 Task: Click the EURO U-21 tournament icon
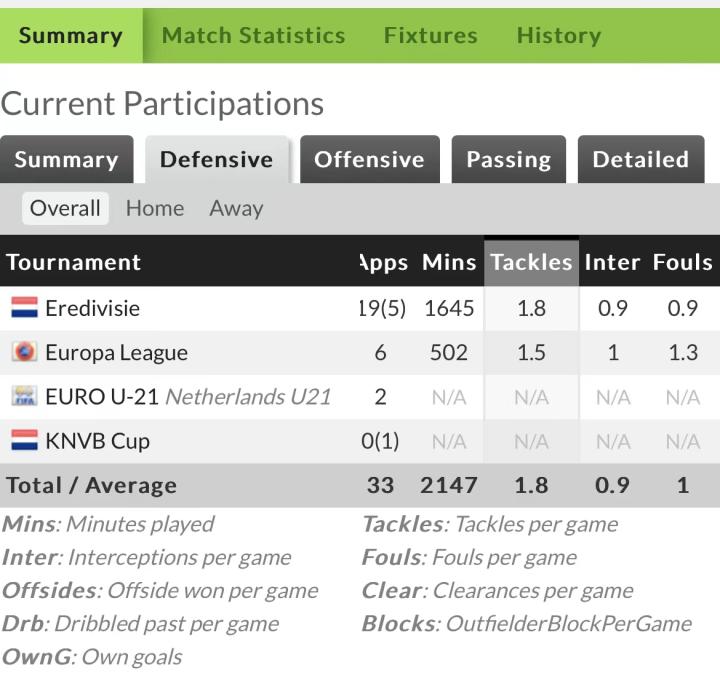click(x=24, y=397)
